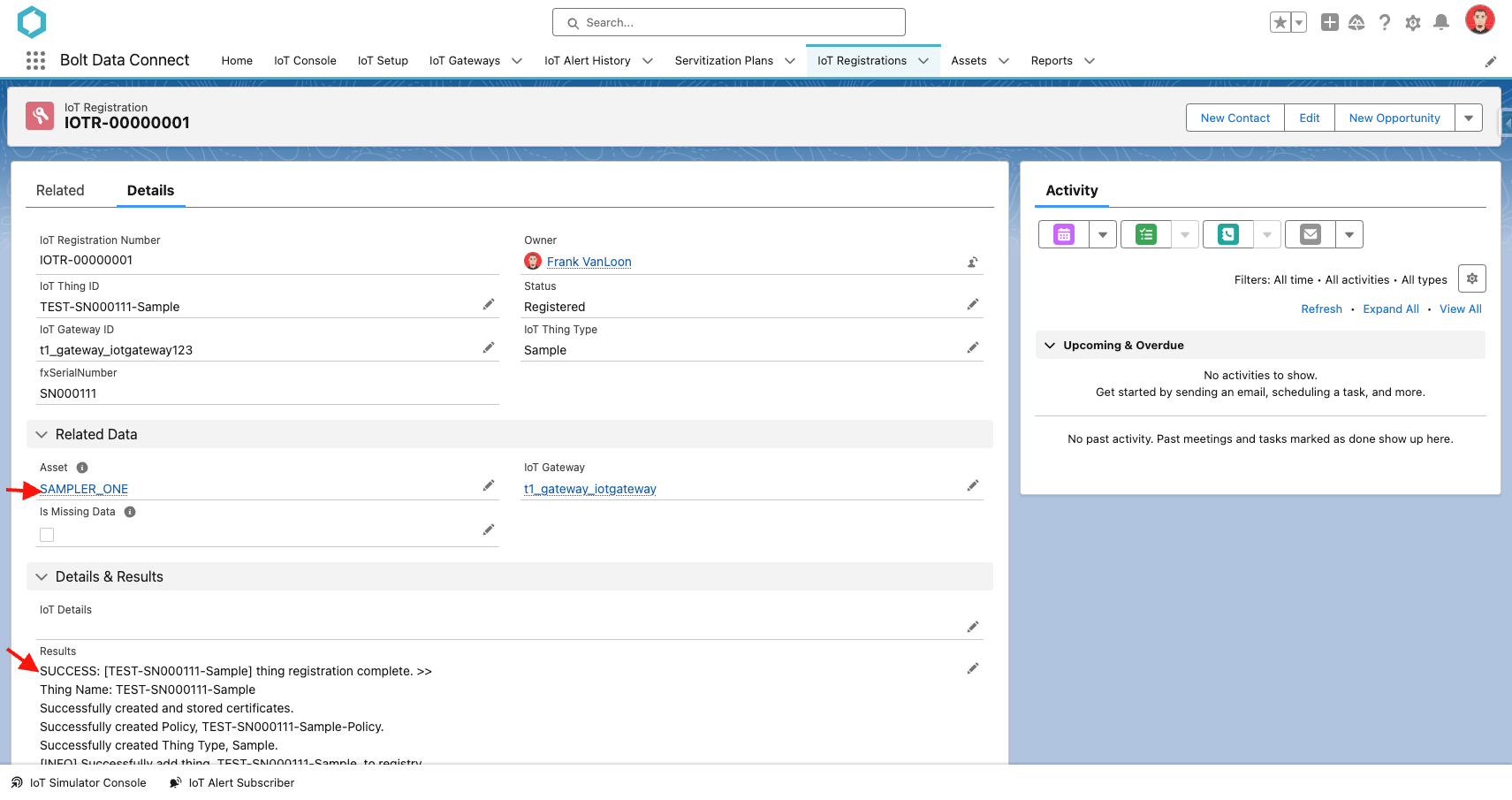
Task: Open the Notifications bell icon
Action: click(x=1441, y=22)
